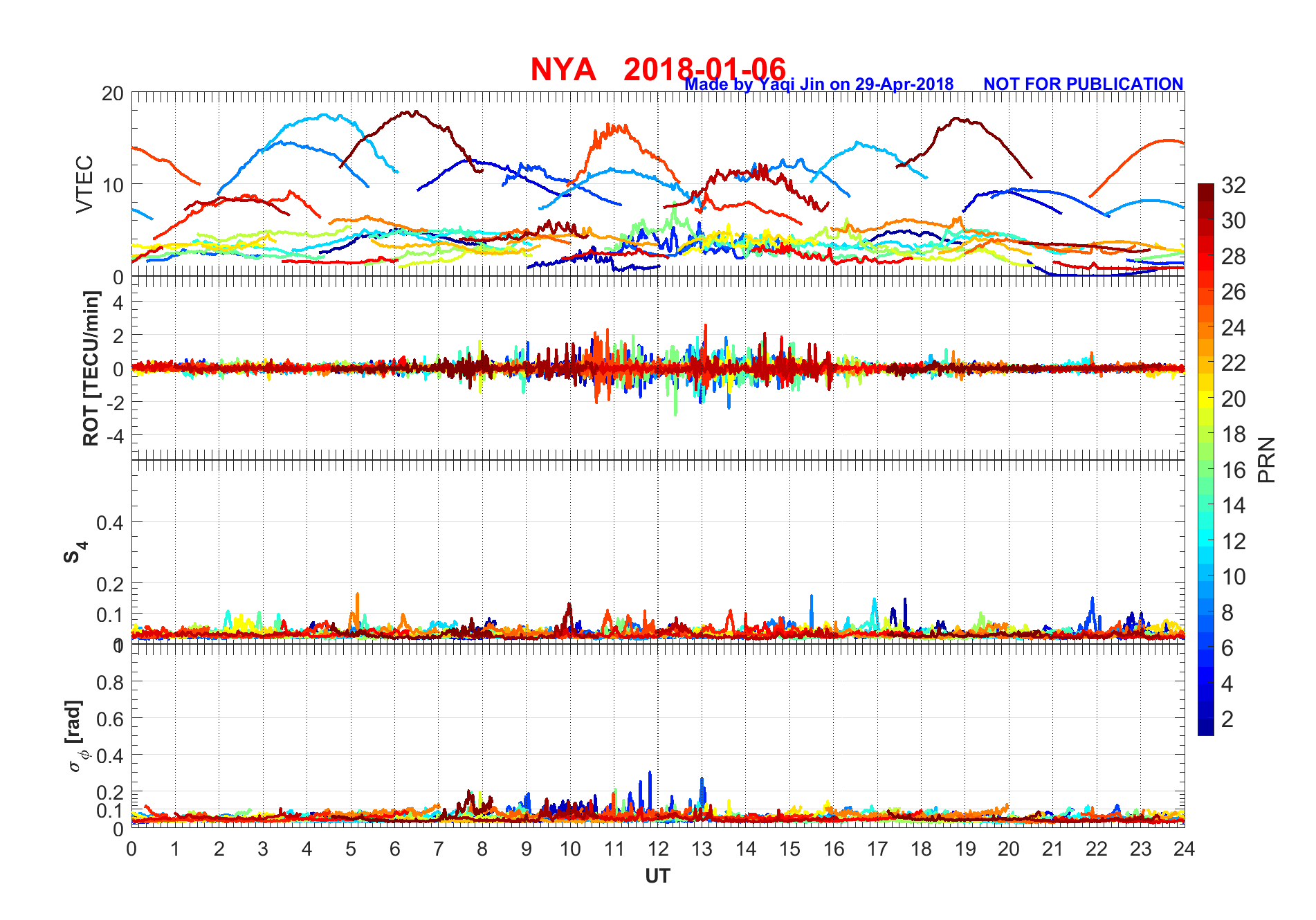
Task: Click the VTEC y-axis tick label "20"
Action: tap(112, 93)
